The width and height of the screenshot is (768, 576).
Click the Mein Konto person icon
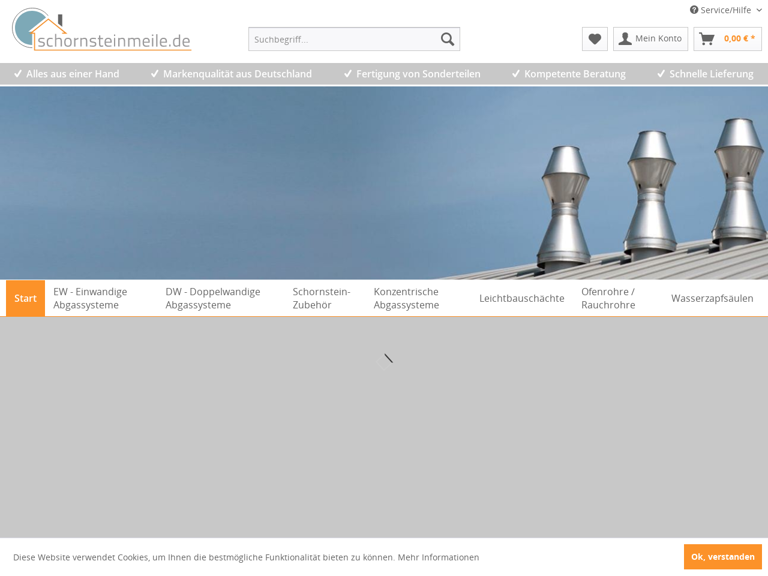[625, 39]
